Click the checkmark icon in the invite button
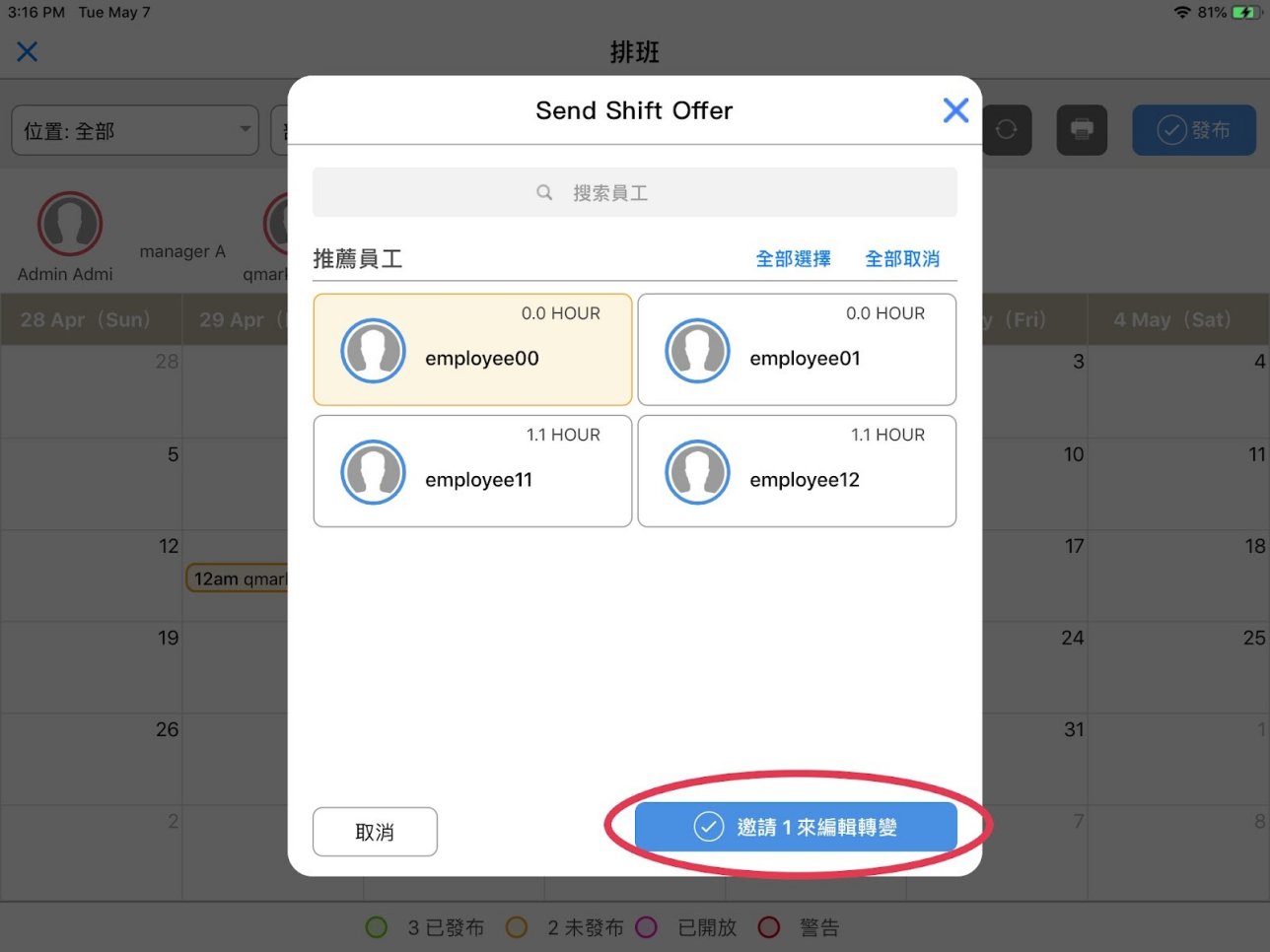 pos(709,827)
